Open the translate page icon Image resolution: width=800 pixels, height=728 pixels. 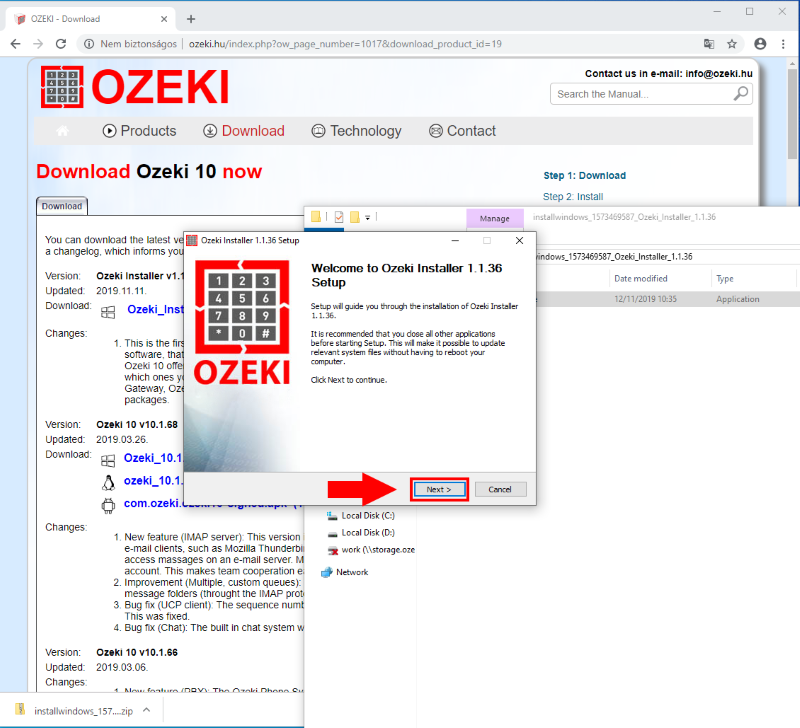click(x=709, y=44)
